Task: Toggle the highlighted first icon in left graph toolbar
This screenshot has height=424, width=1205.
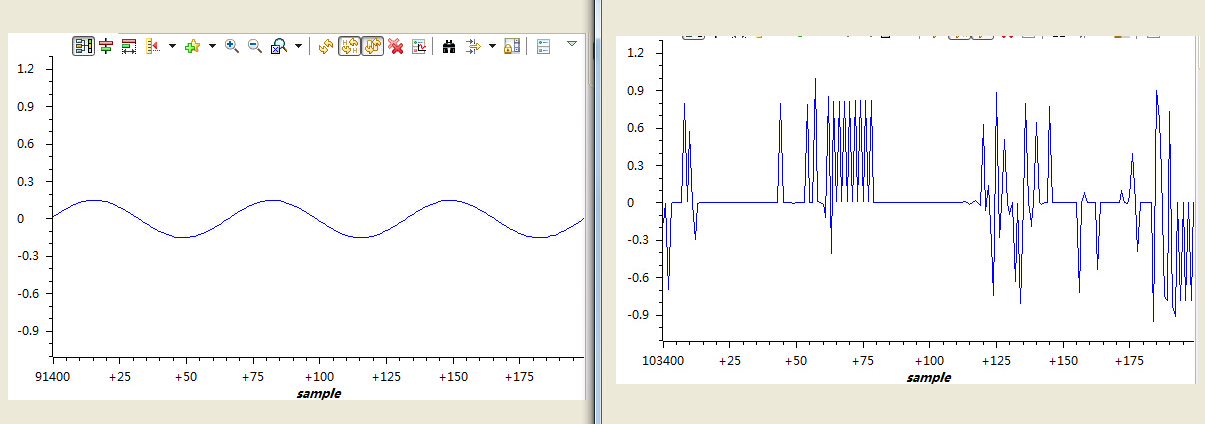Action: (84, 46)
